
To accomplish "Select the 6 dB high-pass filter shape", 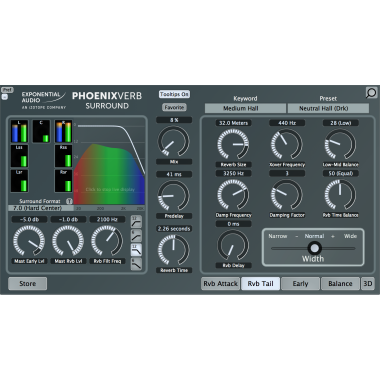I will coord(136,236).
